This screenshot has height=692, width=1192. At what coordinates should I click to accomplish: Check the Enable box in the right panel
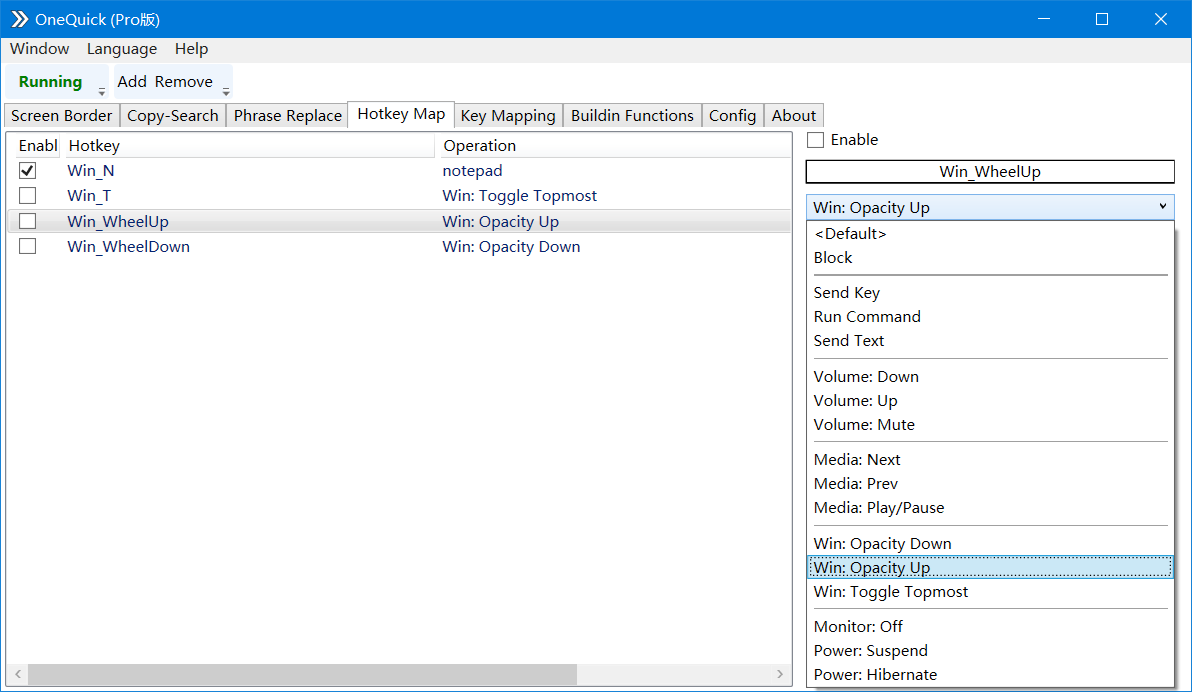815,140
